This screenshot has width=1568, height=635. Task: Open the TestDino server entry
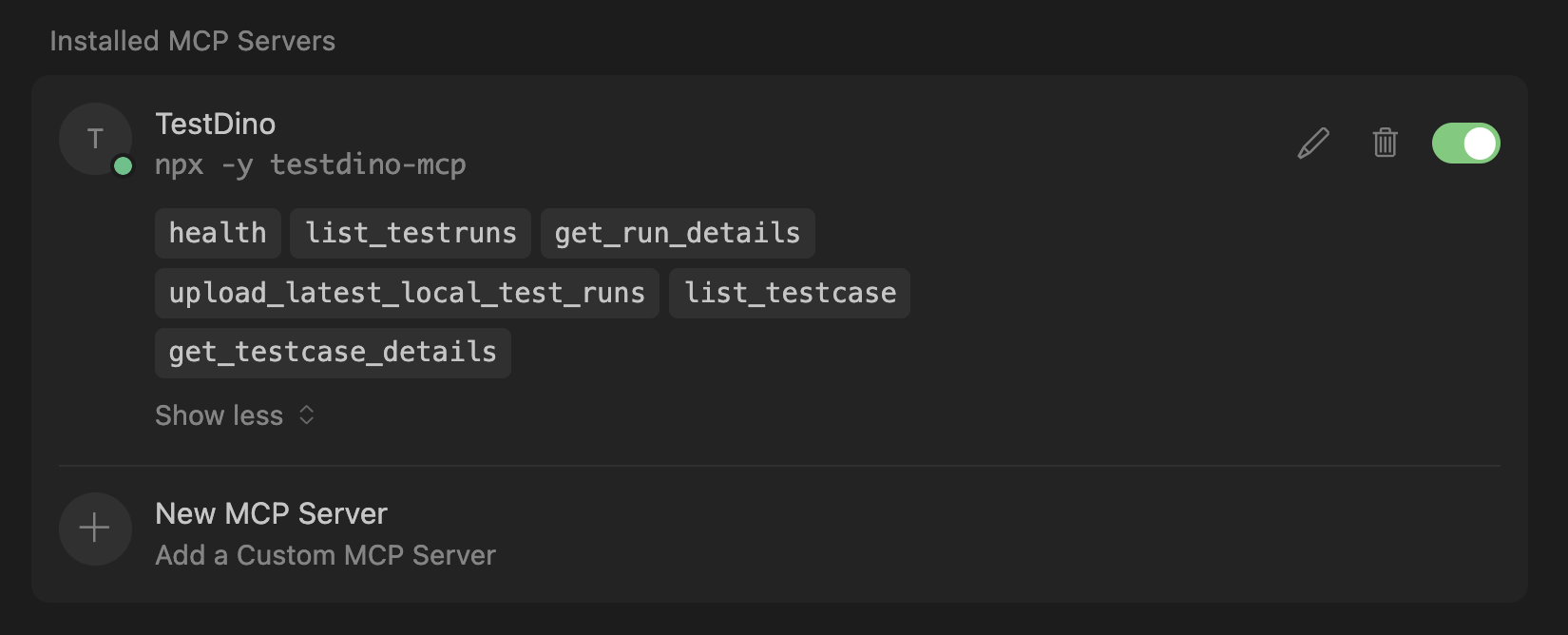(215, 124)
